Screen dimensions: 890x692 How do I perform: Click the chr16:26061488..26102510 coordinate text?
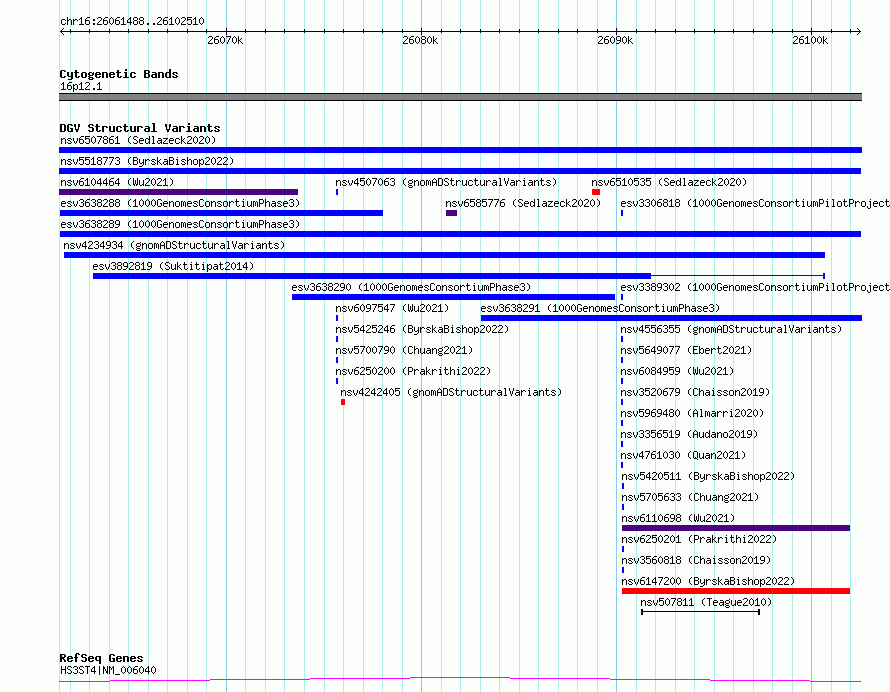click(x=132, y=21)
